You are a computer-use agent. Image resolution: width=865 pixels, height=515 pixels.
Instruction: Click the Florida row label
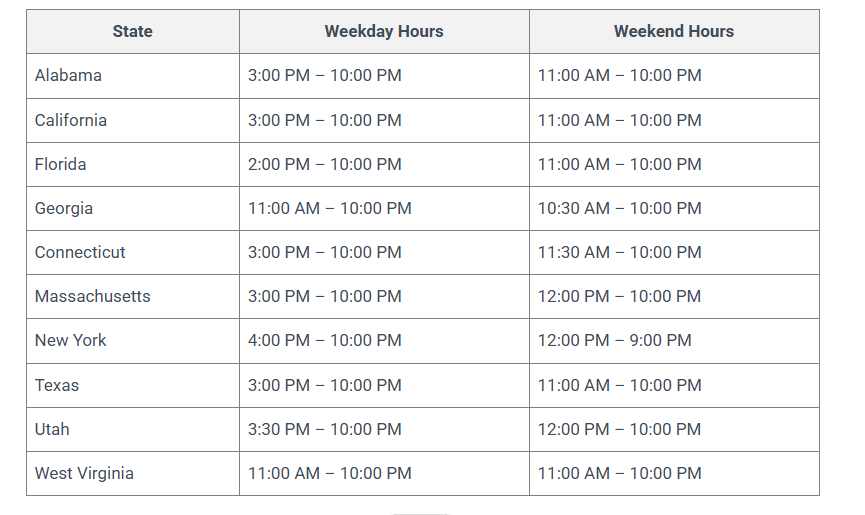click(61, 164)
